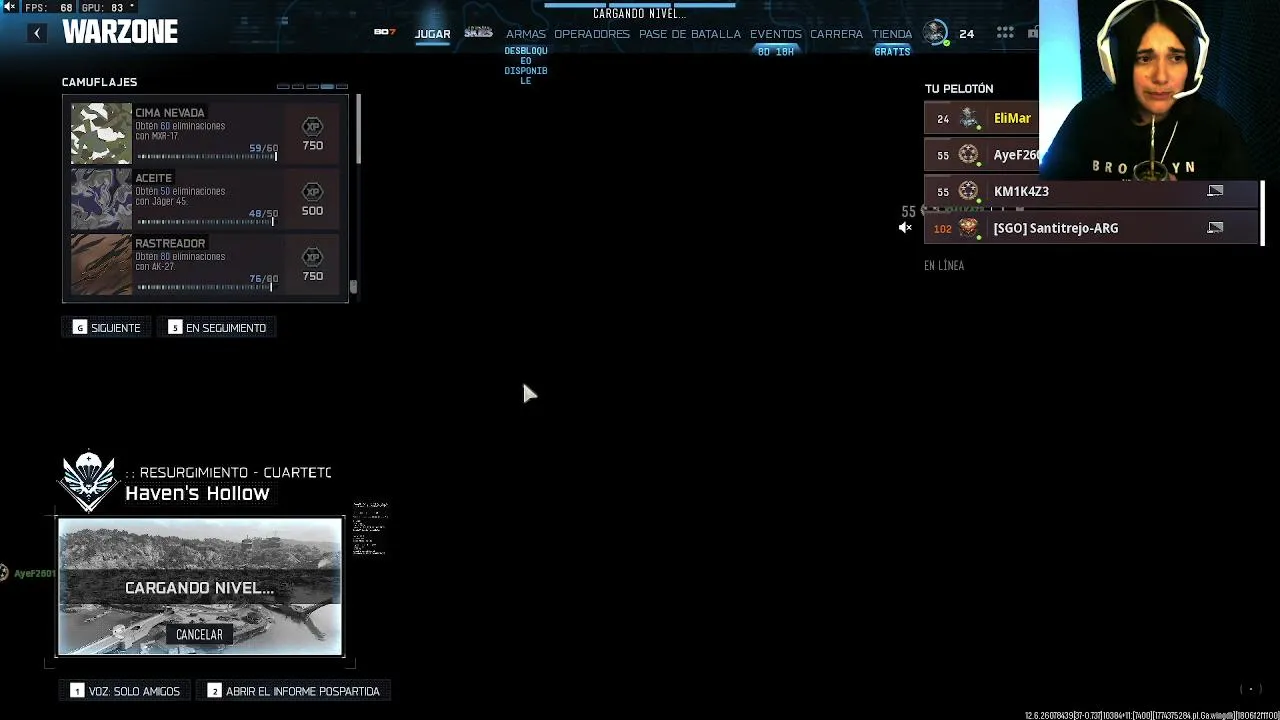The image size is (1280, 720).
Task: Click the PC platform icon on KM1K4Z3 row
Action: pos(1215,191)
